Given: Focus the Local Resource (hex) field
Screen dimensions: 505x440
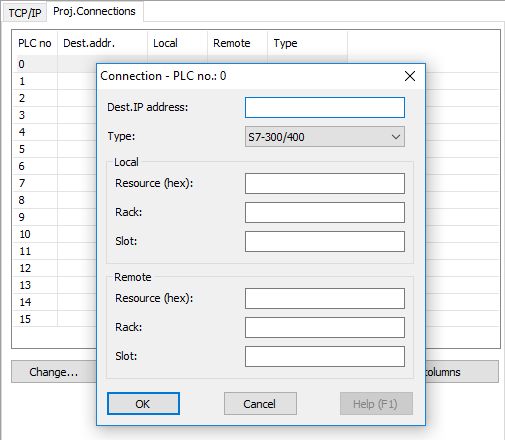Looking at the screenshot, I should (325, 183).
